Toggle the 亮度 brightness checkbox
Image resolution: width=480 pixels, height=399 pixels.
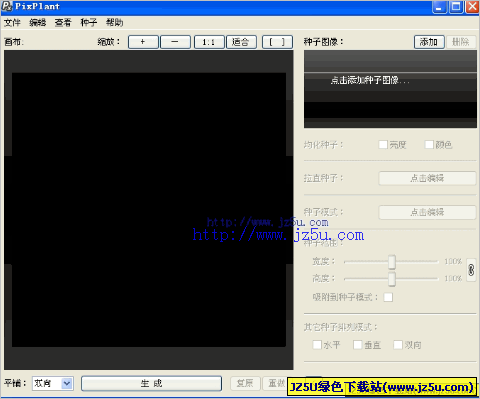[x=383, y=144]
